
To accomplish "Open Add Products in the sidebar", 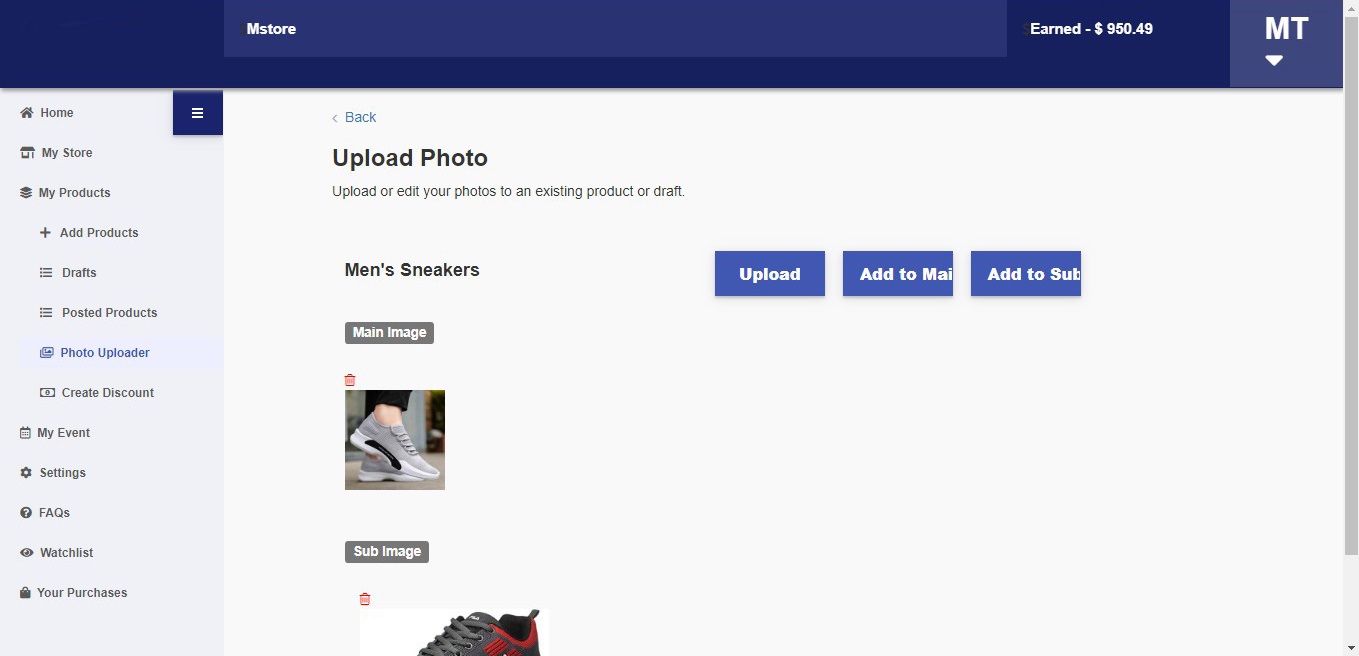I will point(98,233).
